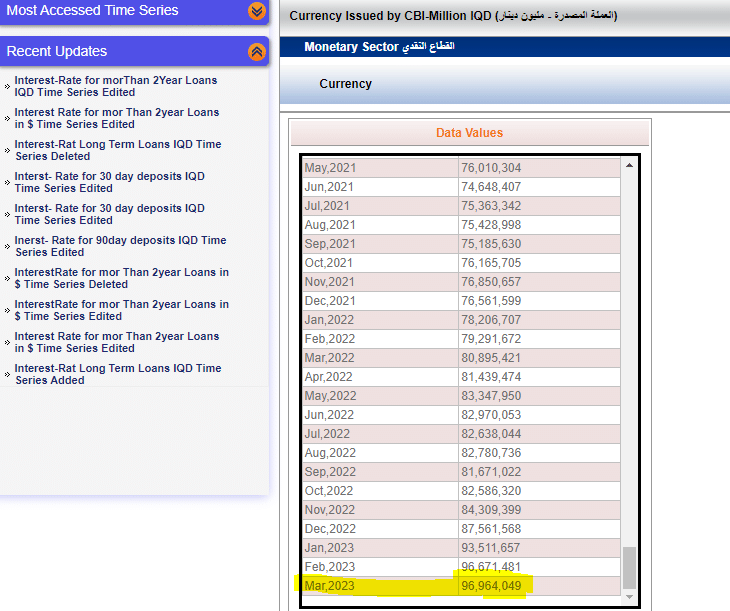
Task: Click the Recent Updates title text
Action: [x=57, y=52]
